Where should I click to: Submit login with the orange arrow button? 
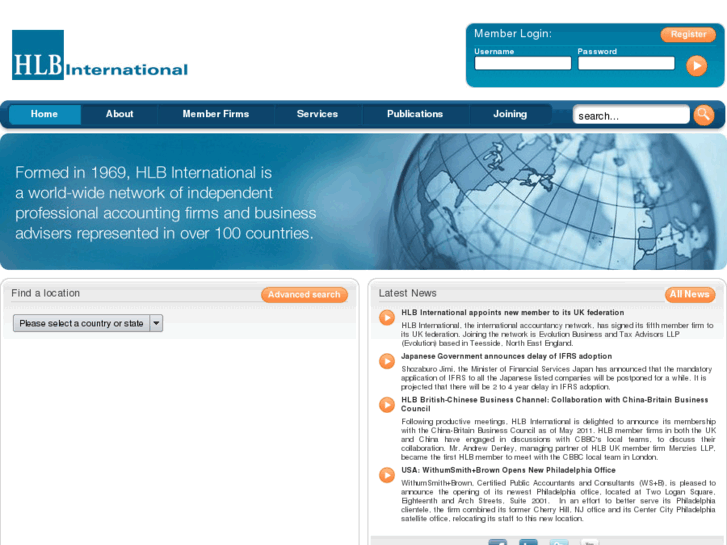pyautogui.click(x=696, y=65)
